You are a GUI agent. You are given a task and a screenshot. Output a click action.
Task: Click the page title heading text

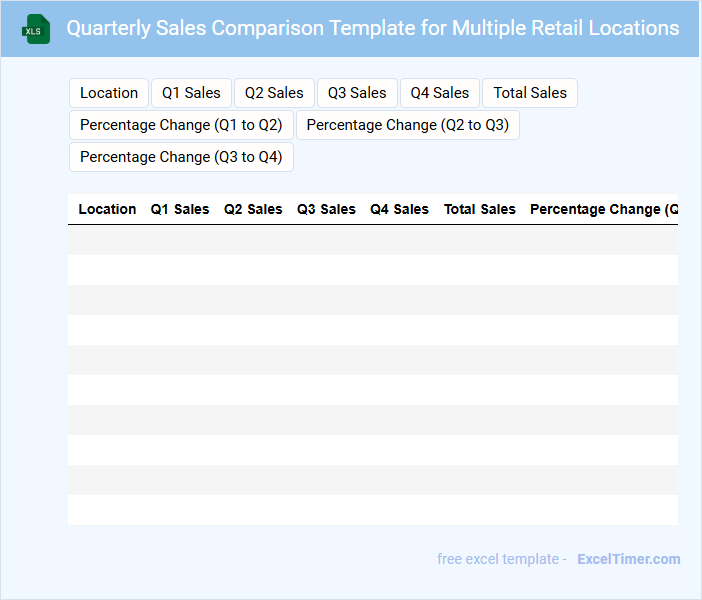coord(373,28)
